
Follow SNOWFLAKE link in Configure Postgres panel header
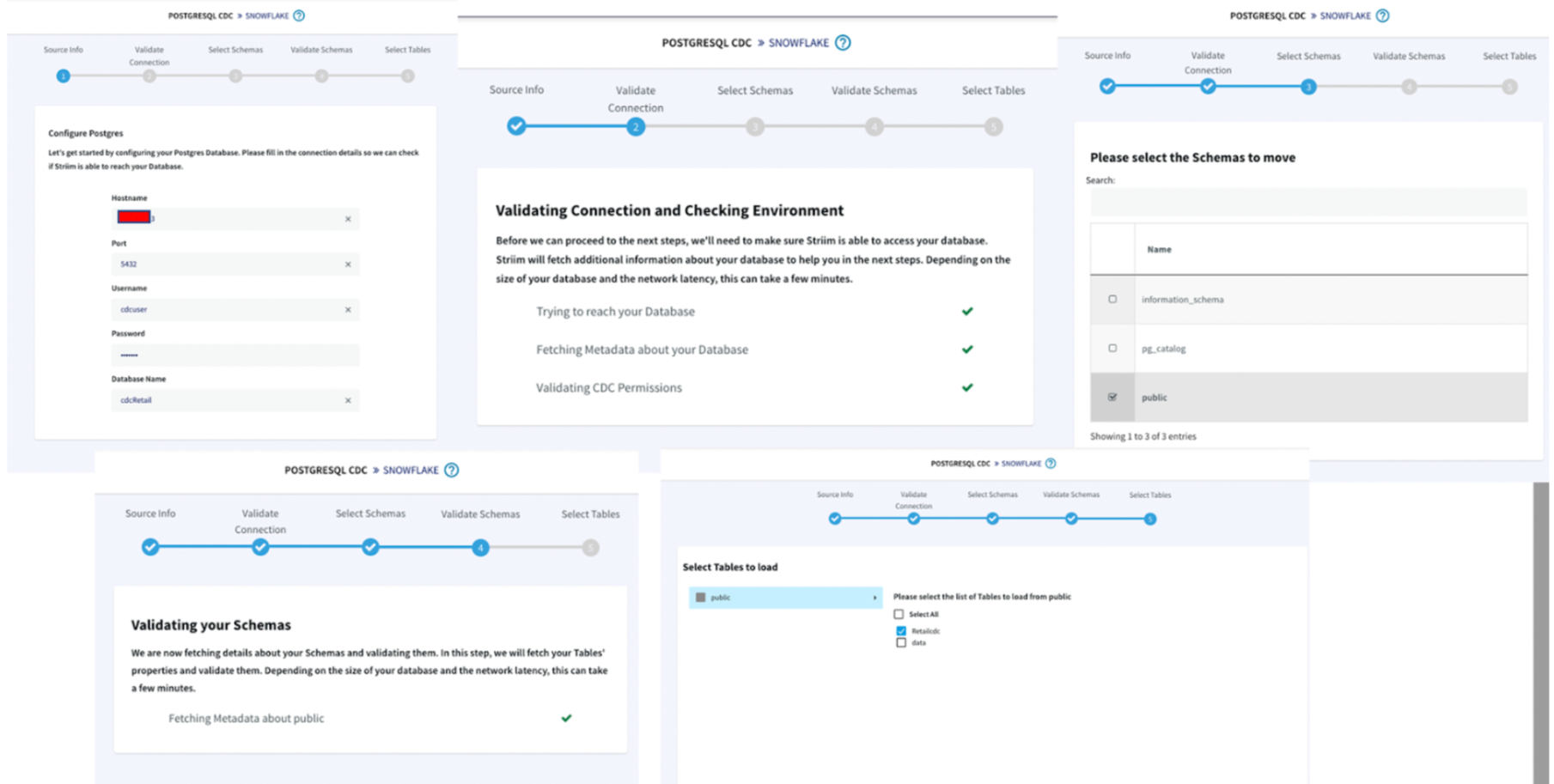267,15
